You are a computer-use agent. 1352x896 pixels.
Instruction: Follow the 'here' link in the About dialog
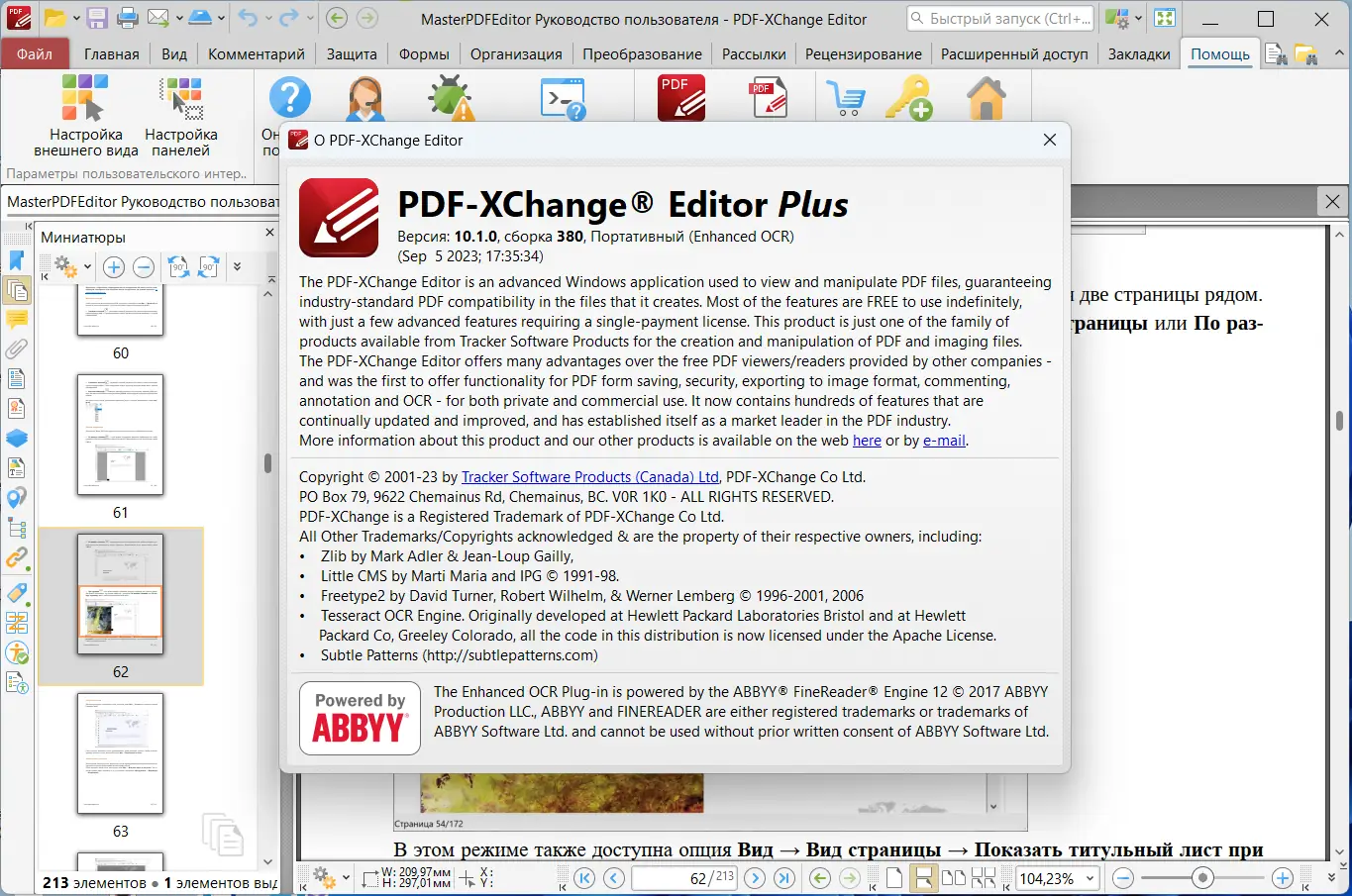pos(867,441)
